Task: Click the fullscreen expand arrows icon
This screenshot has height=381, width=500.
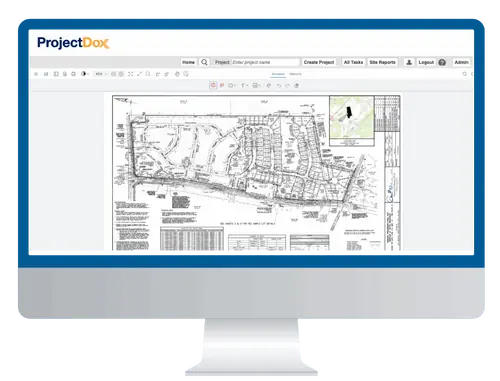Action: click(x=130, y=74)
